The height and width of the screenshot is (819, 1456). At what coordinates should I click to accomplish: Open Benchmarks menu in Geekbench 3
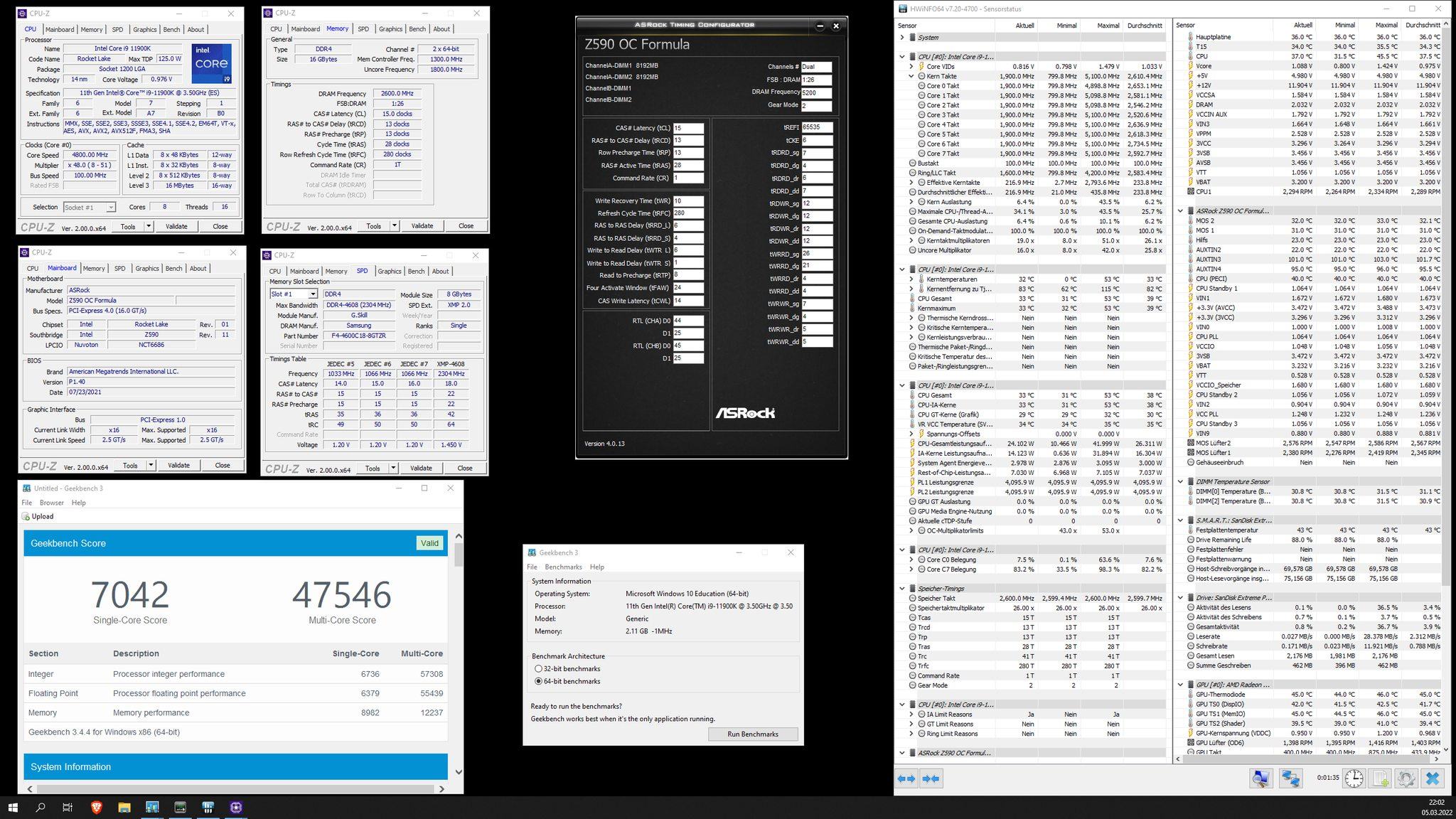(x=563, y=567)
